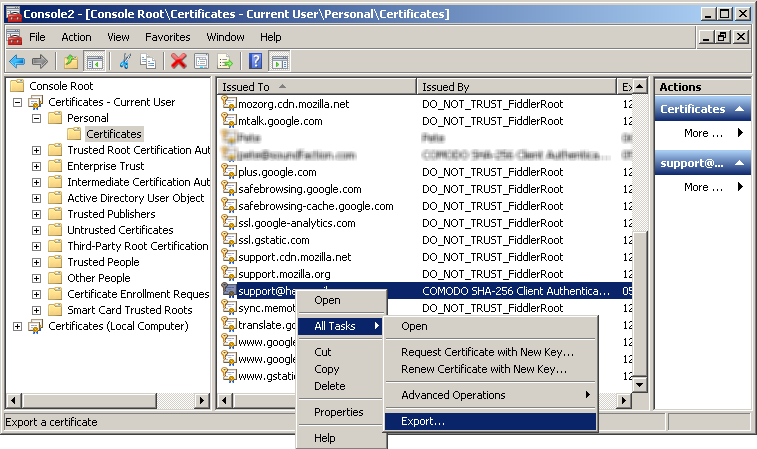Click the Export List toolbar icon
Viewport: 757px width, 449px height.
click(226, 61)
